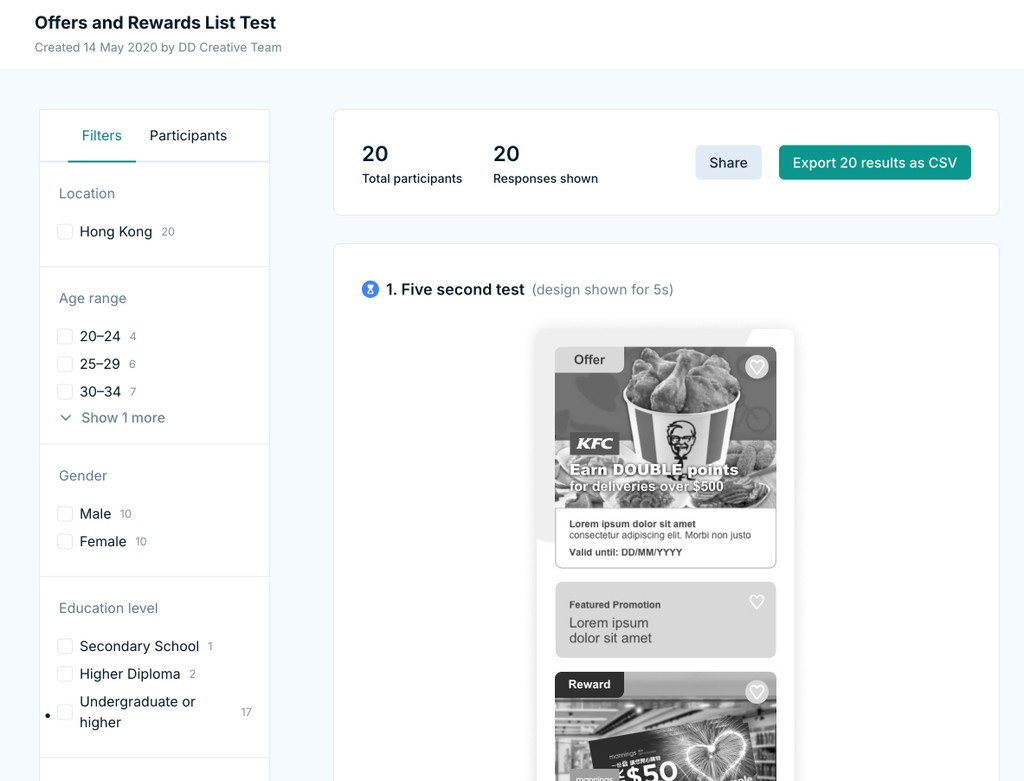Click Show 1 more age ranges

(123, 417)
